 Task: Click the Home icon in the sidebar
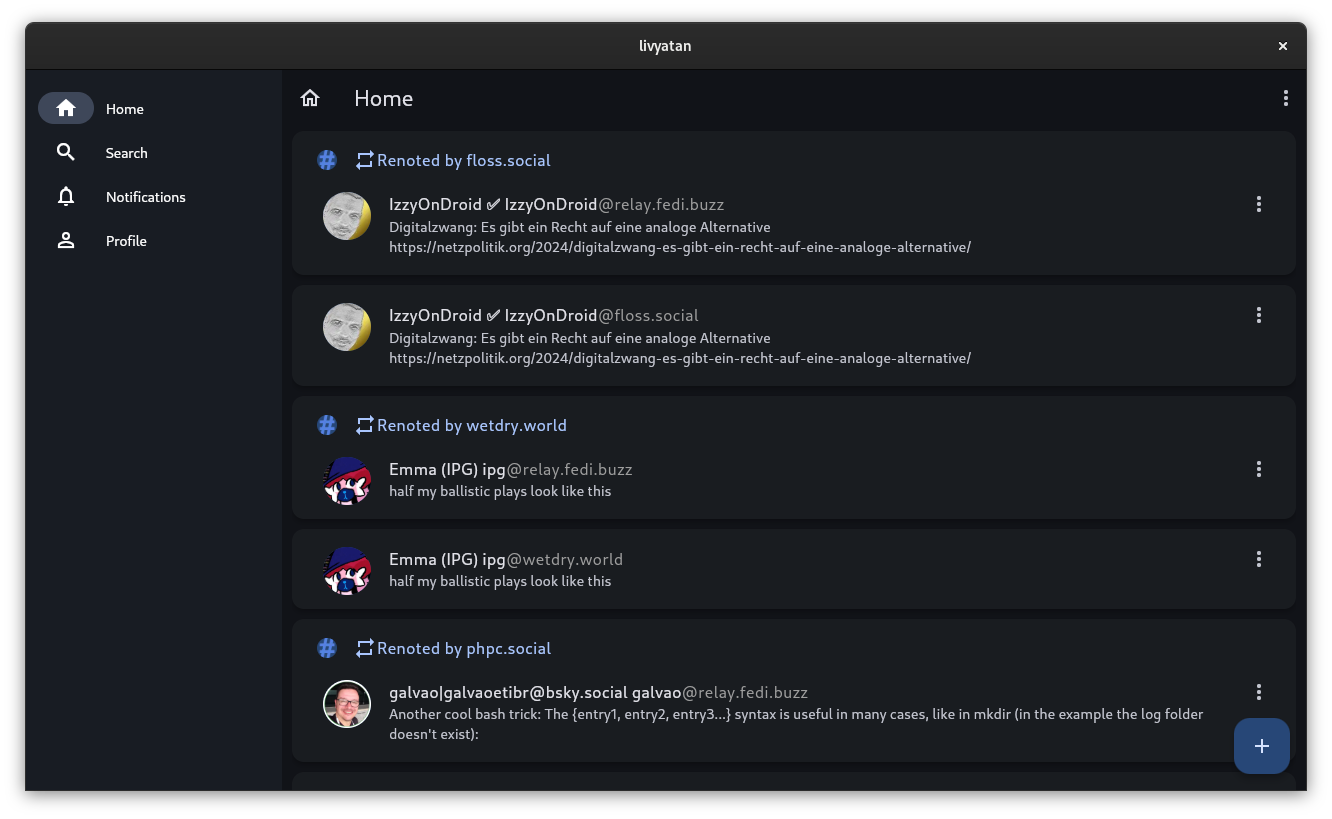(66, 108)
